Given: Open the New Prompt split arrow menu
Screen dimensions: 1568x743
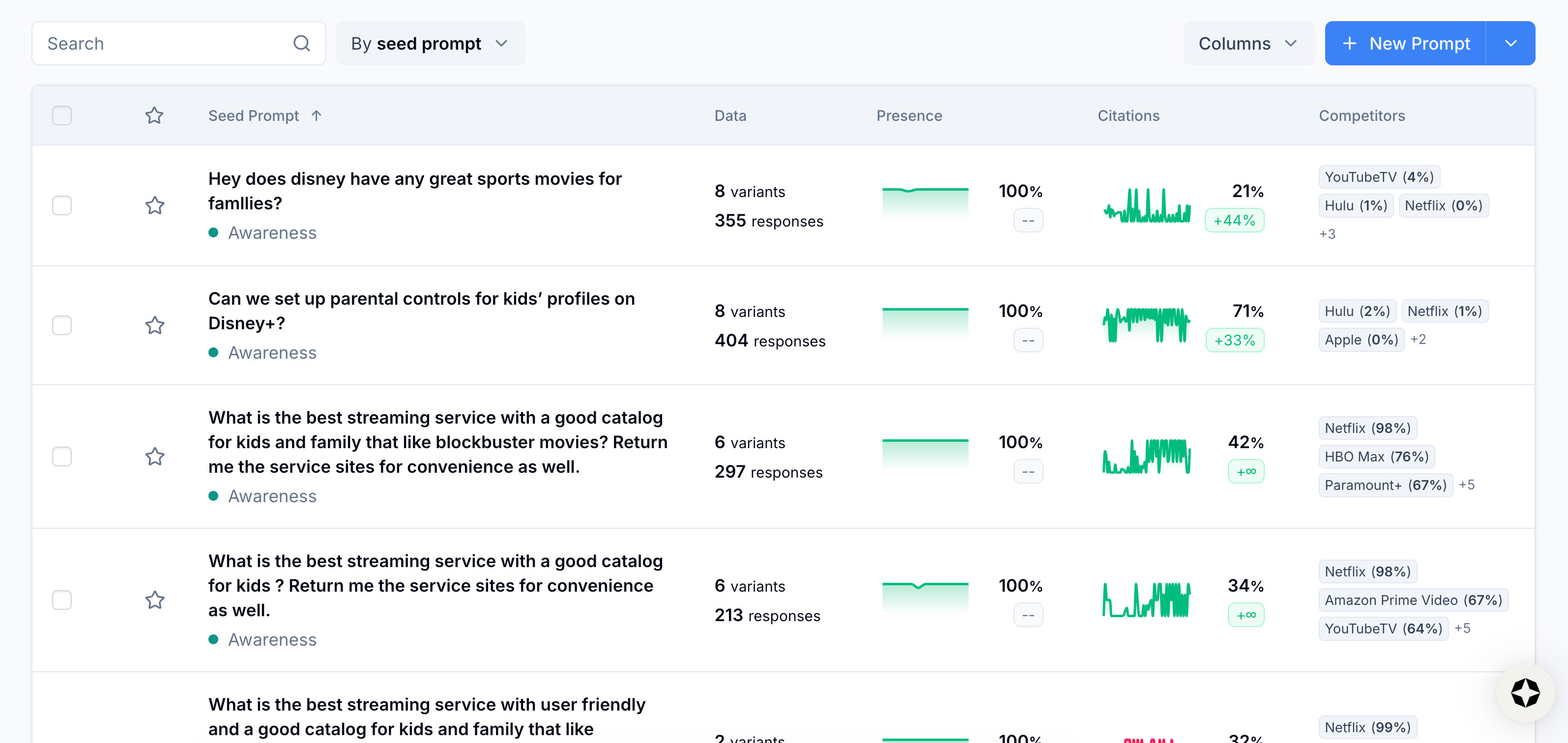Looking at the screenshot, I should click(x=1510, y=43).
